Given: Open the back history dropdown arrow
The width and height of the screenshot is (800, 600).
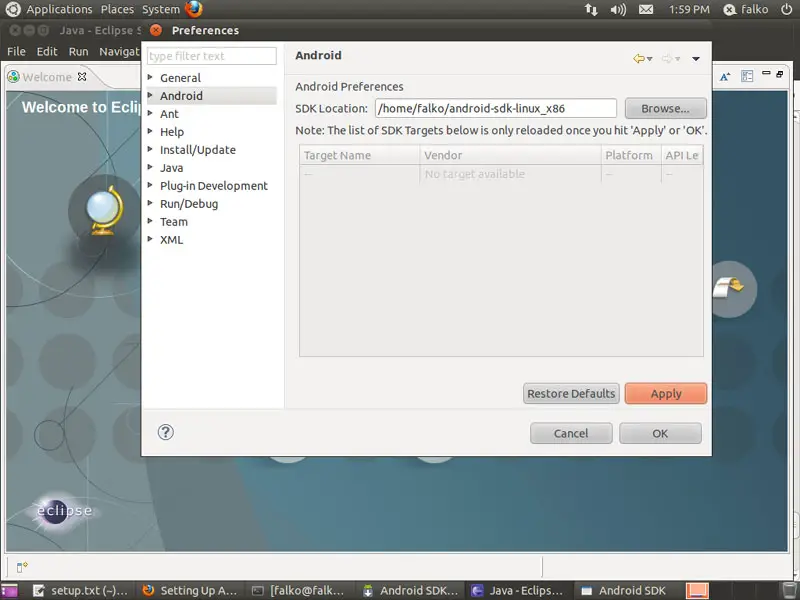Looking at the screenshot, I should pos(649,59).
